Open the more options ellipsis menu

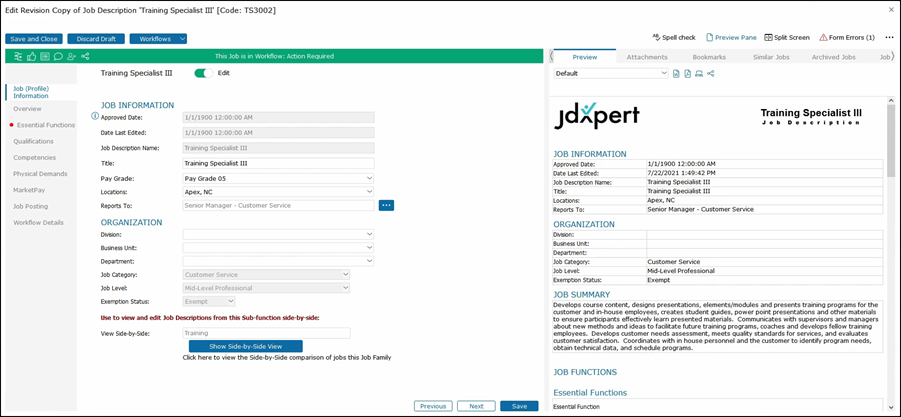click(x=889, y=37)
